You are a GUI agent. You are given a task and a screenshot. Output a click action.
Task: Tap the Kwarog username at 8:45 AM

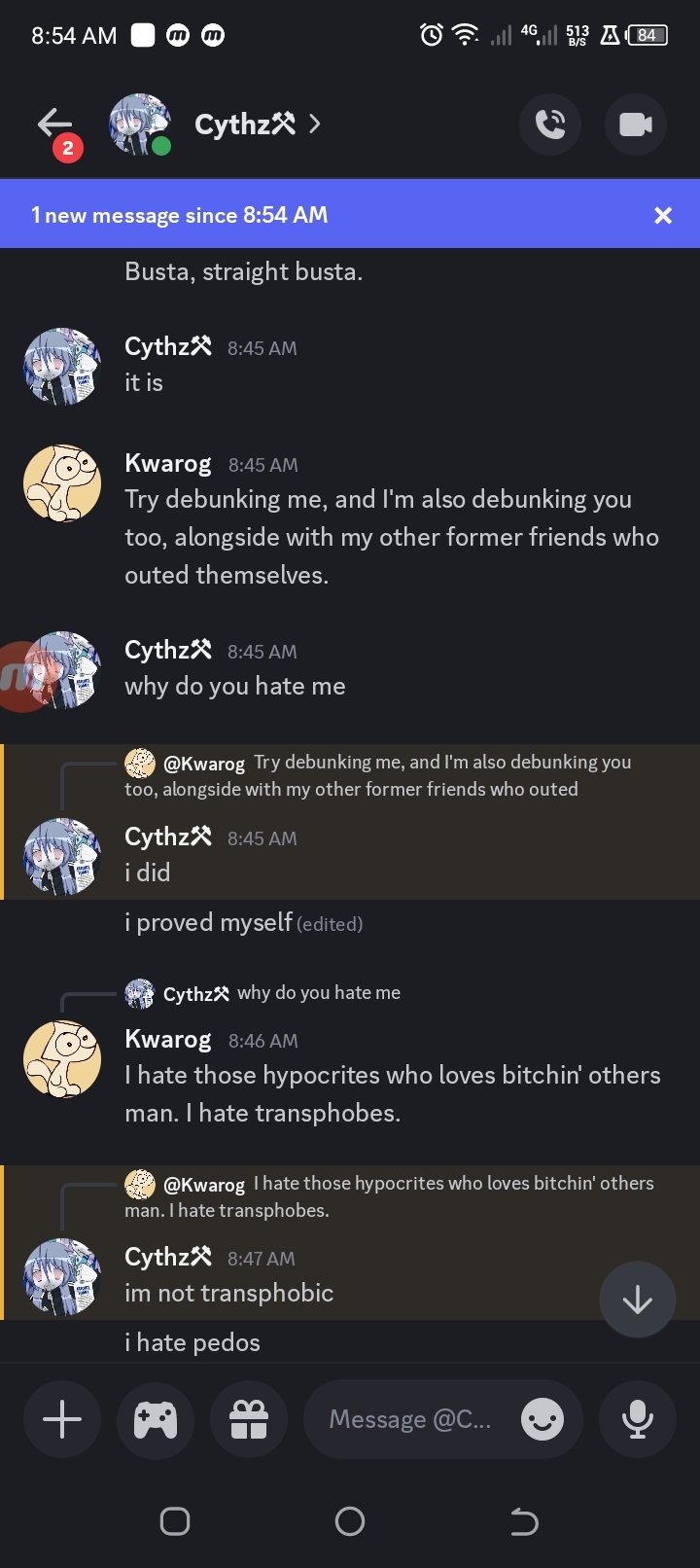pos(168,464)
